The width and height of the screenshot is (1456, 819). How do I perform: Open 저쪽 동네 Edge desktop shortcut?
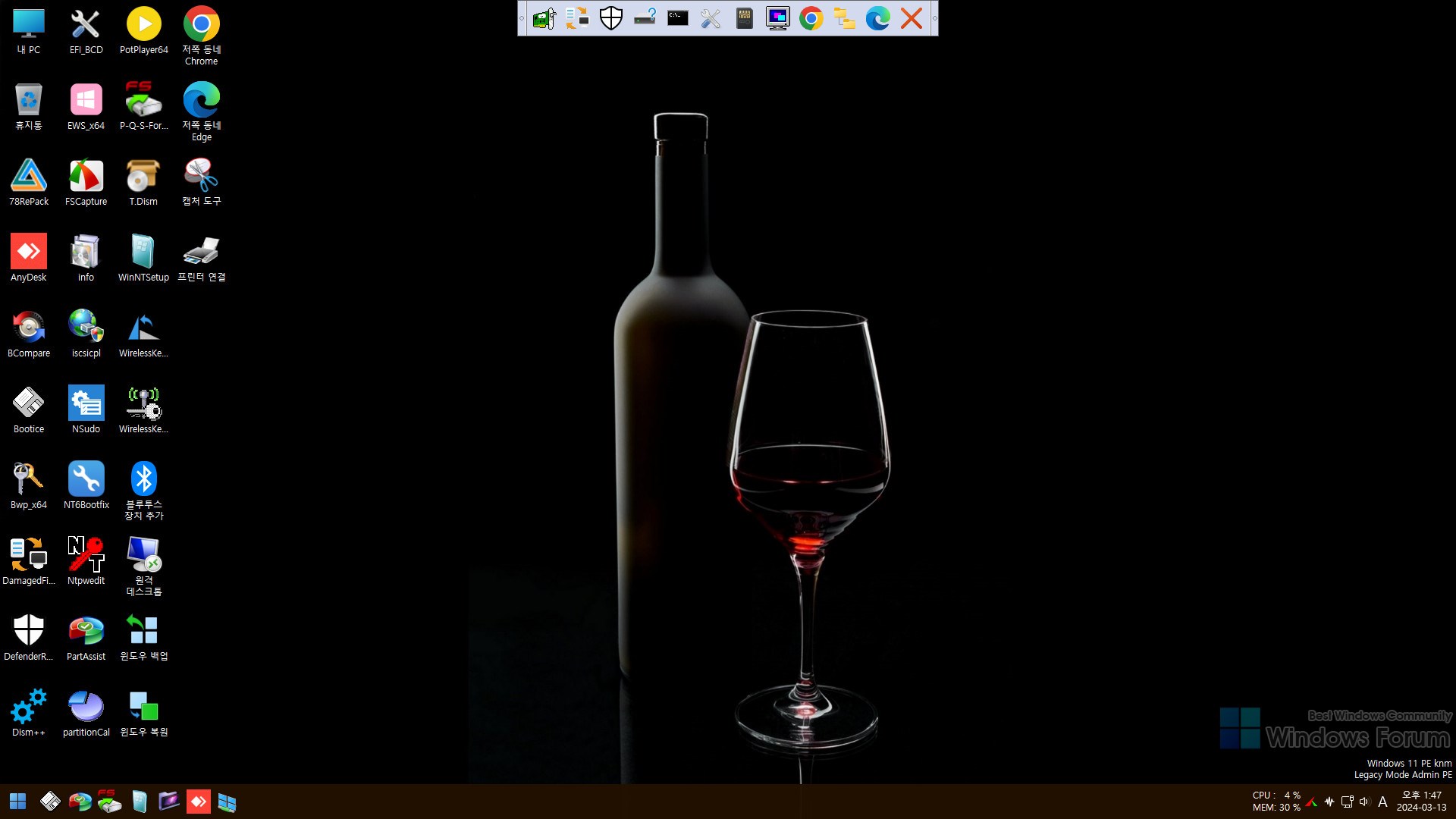[202, 112]
